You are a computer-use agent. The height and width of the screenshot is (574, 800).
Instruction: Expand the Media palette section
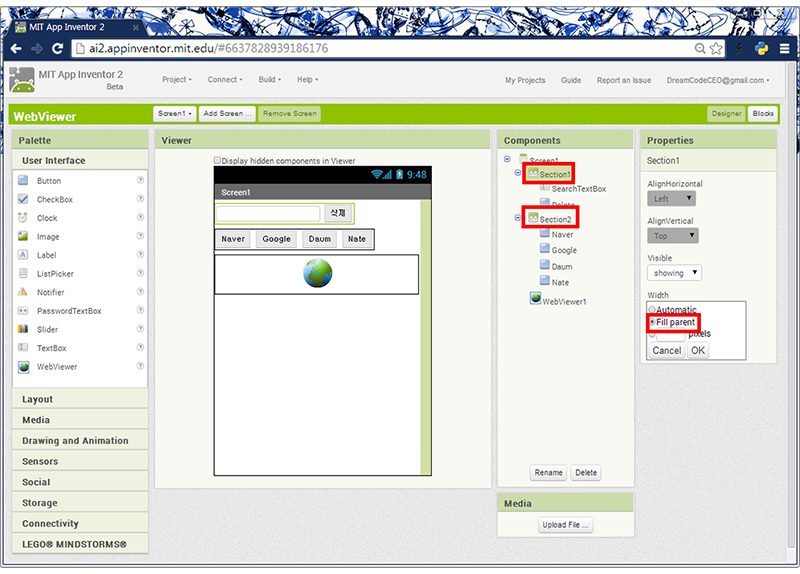click(80, 420)
